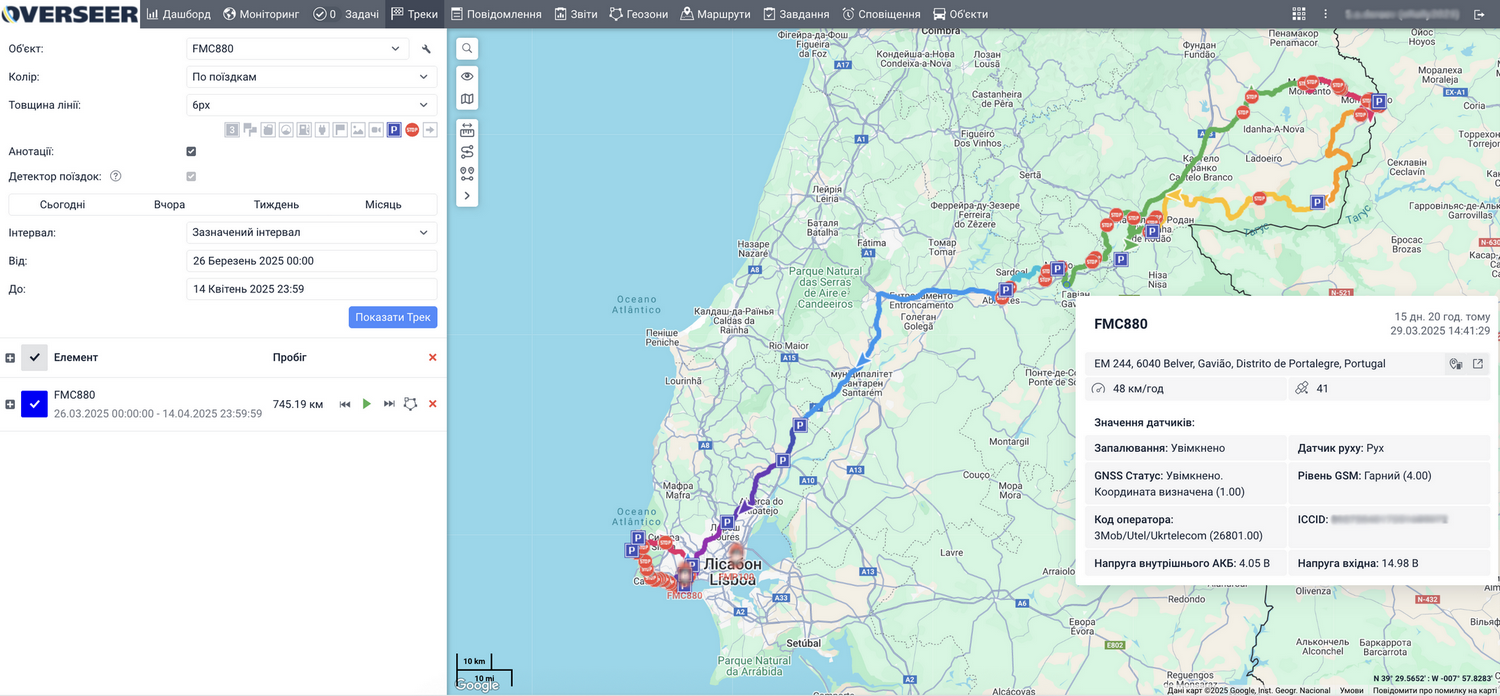1500x696 pixels.
Task: Open the Сповіщення tab
Action: coord(881,14)
